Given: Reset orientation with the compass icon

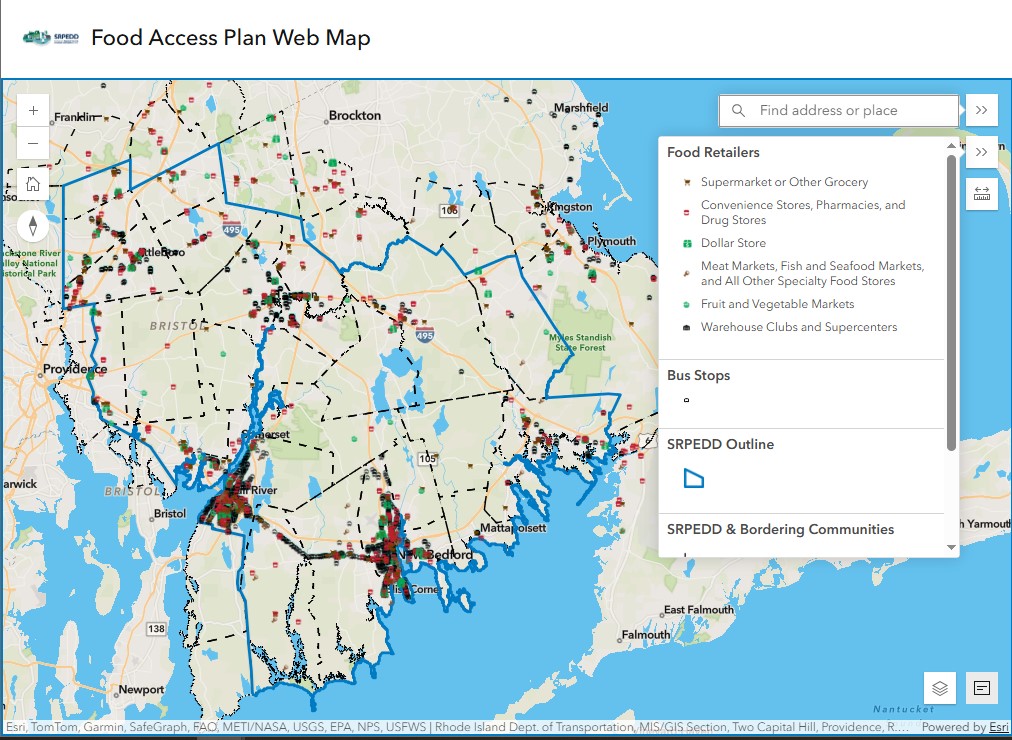Looking at the screenshot, I should point(33,227).
